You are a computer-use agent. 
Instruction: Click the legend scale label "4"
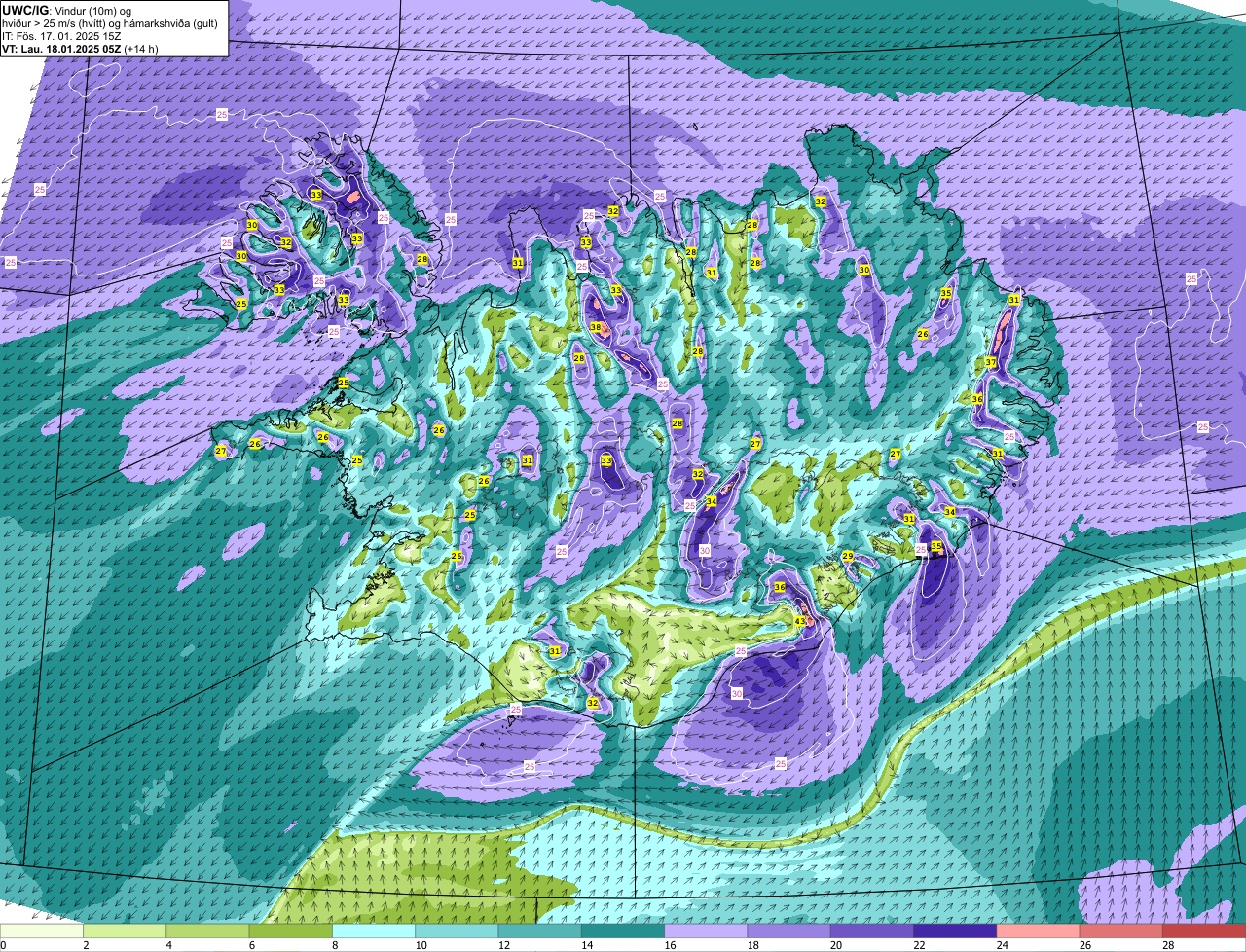coord(169,945)
